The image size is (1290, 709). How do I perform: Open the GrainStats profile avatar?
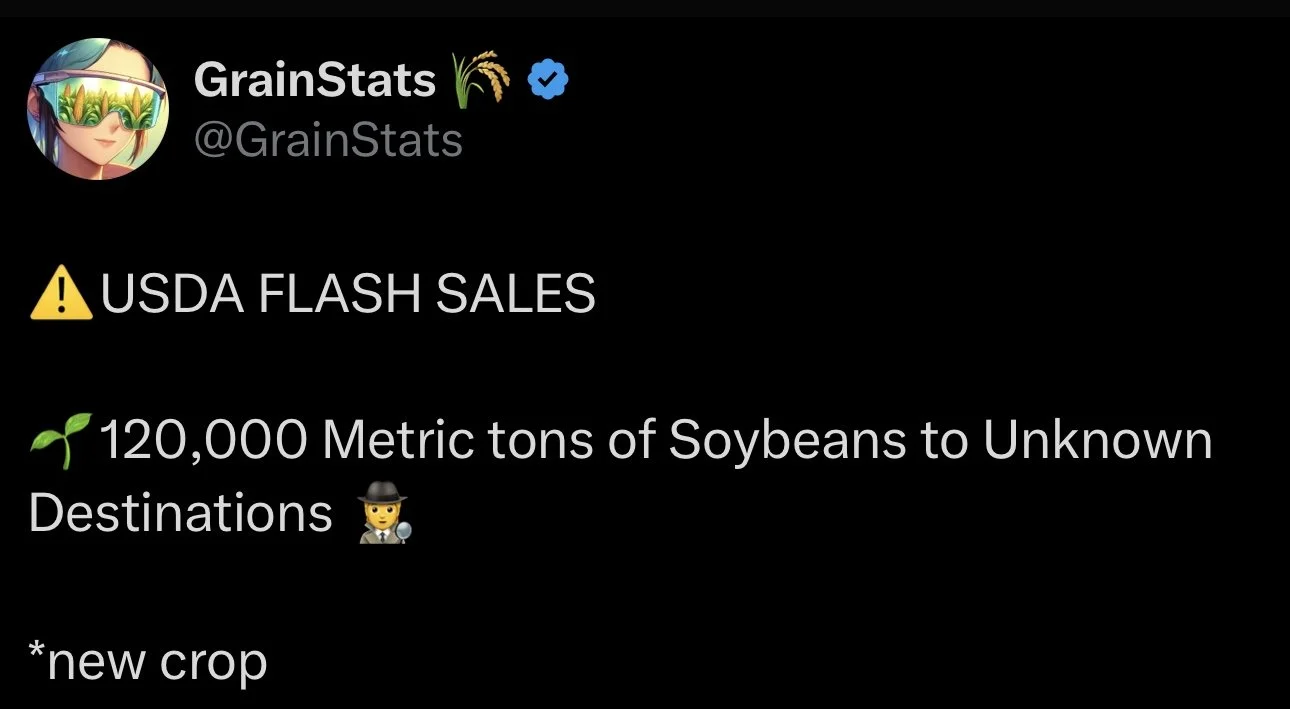pos(98,109)
